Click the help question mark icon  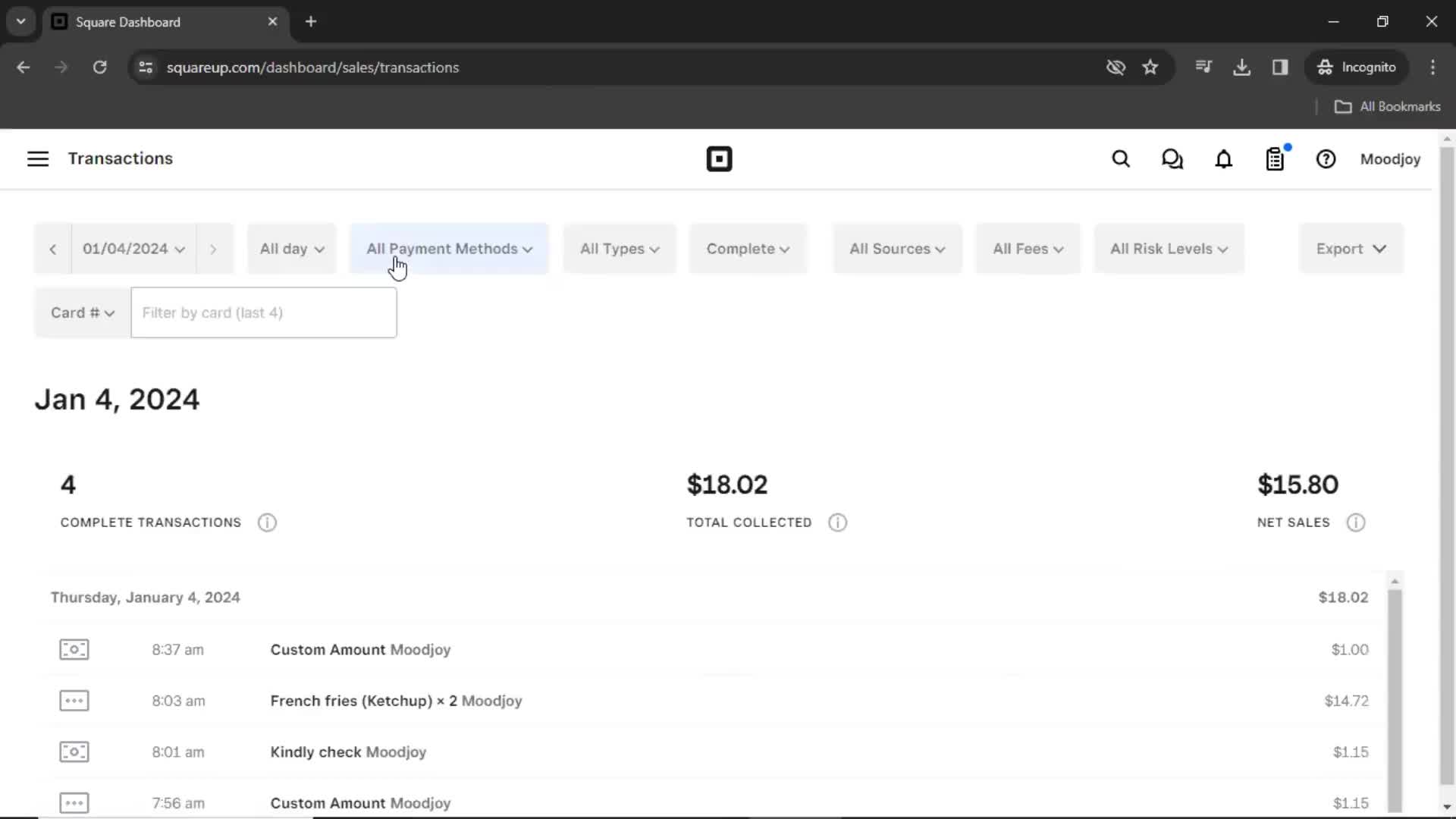[x=1326, y=159]
